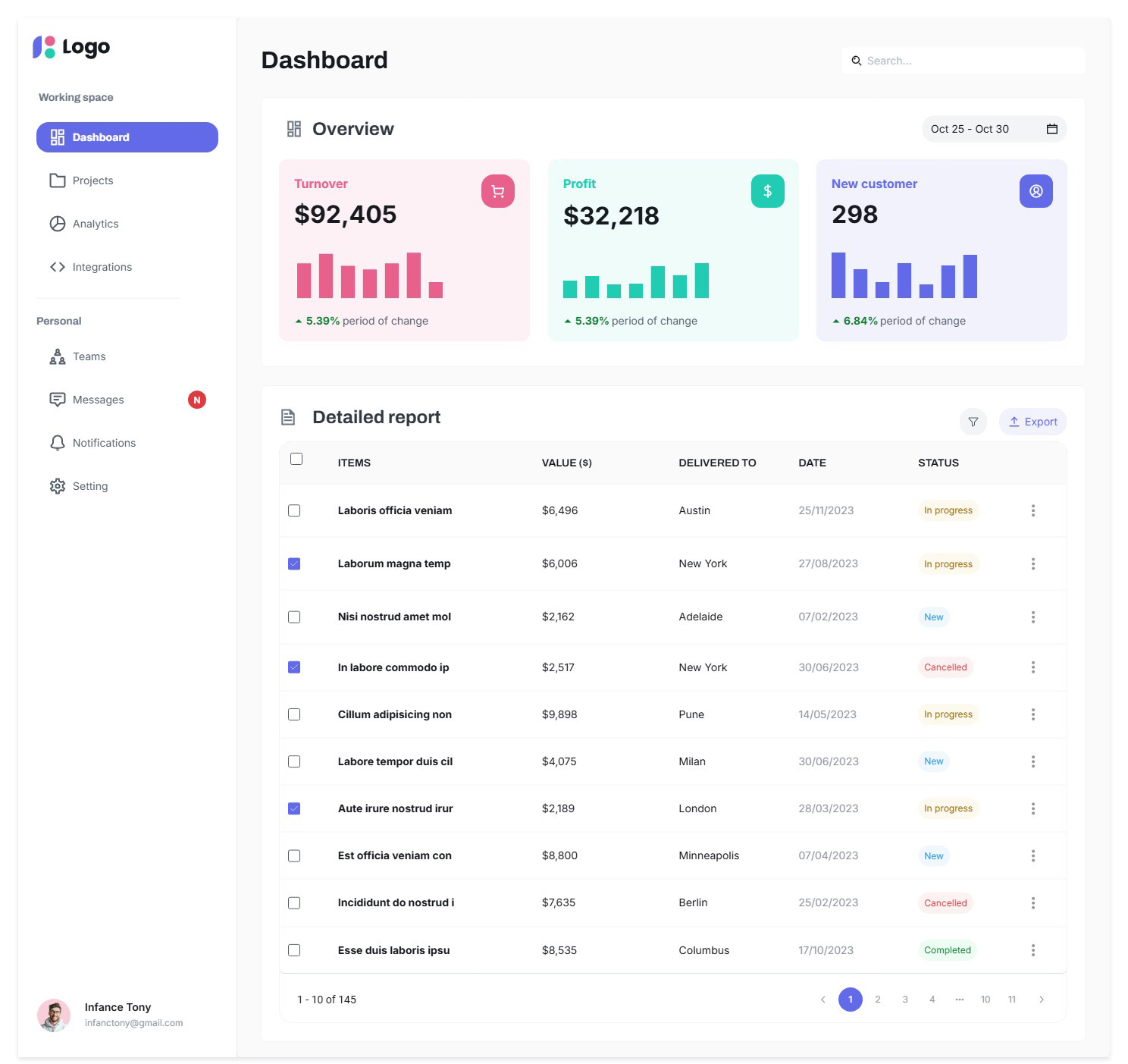Select the tallest pink Turnover chart bar
The height and width of the screenshot is (1064, 1128).
point(413,275)
